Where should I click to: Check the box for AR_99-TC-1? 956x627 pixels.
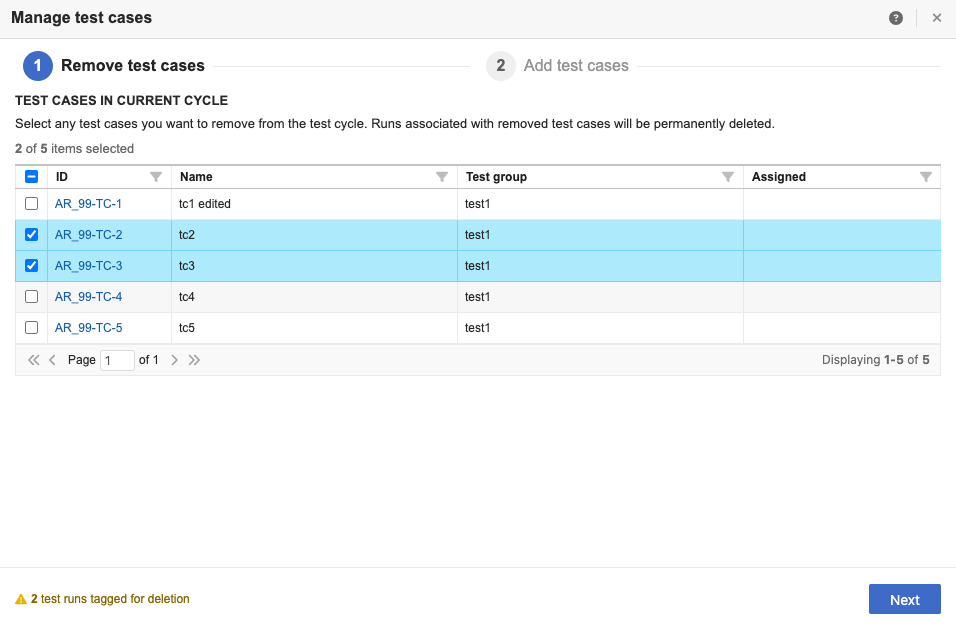pos(31,204)
